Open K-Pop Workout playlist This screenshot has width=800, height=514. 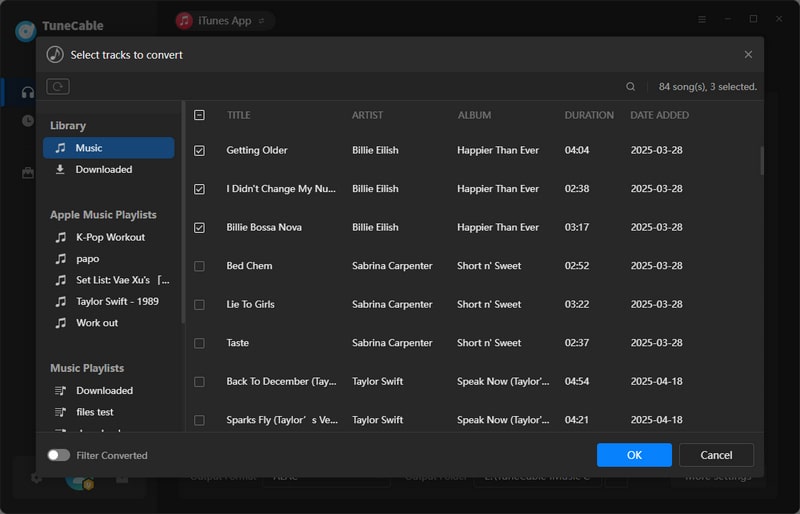pyautogui.click(x=109, y=237)
